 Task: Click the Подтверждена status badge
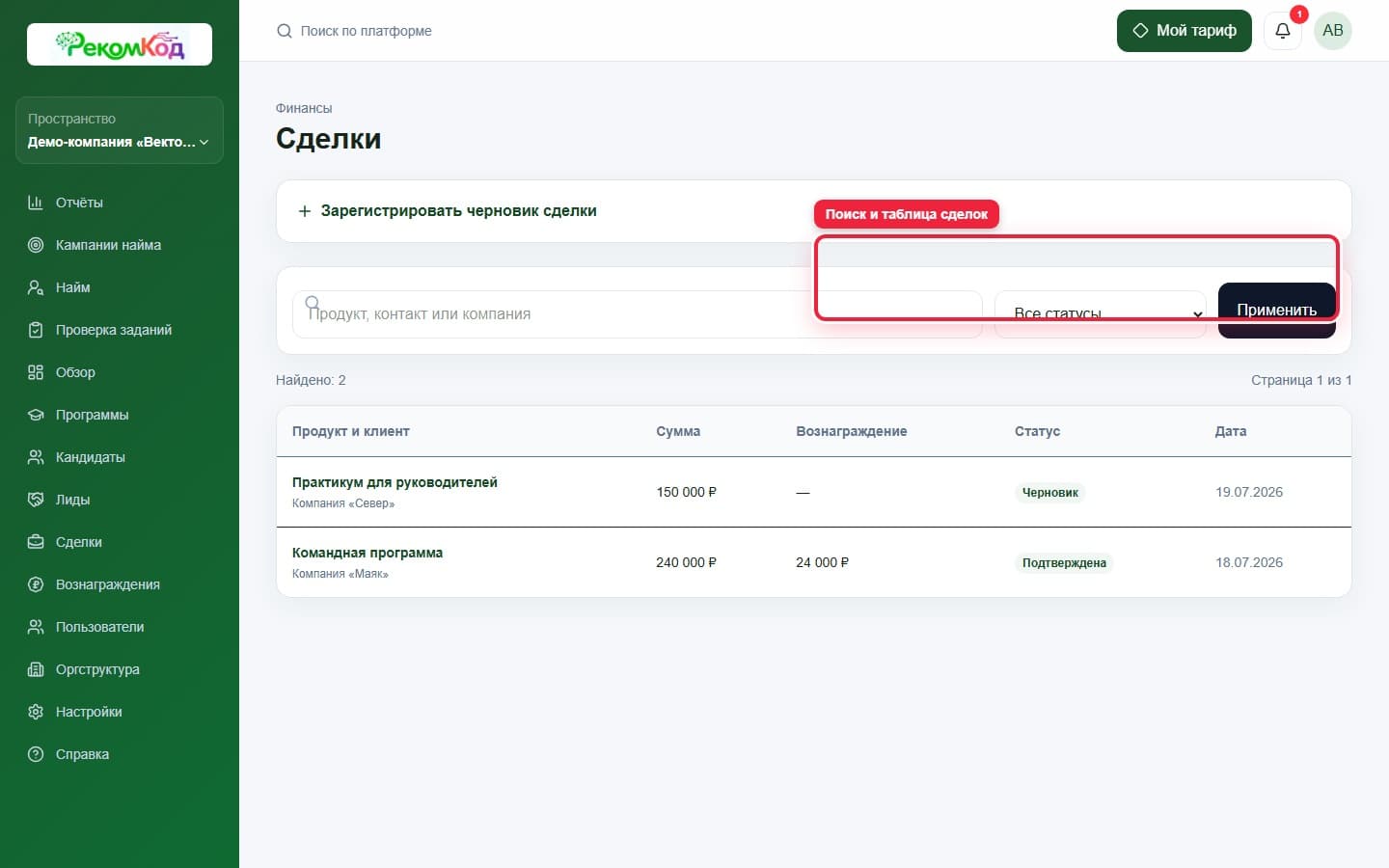(x=1064, y=563)
